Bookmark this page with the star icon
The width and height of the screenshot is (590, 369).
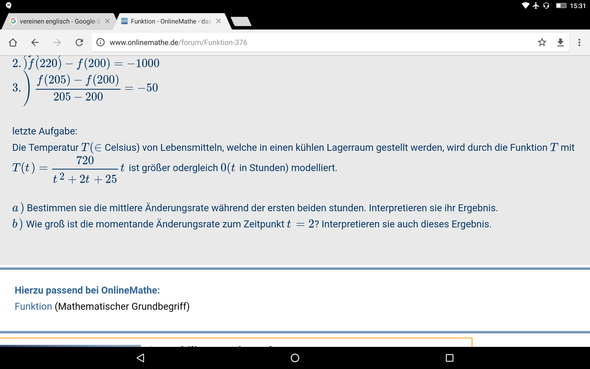[x=542, y=43]
